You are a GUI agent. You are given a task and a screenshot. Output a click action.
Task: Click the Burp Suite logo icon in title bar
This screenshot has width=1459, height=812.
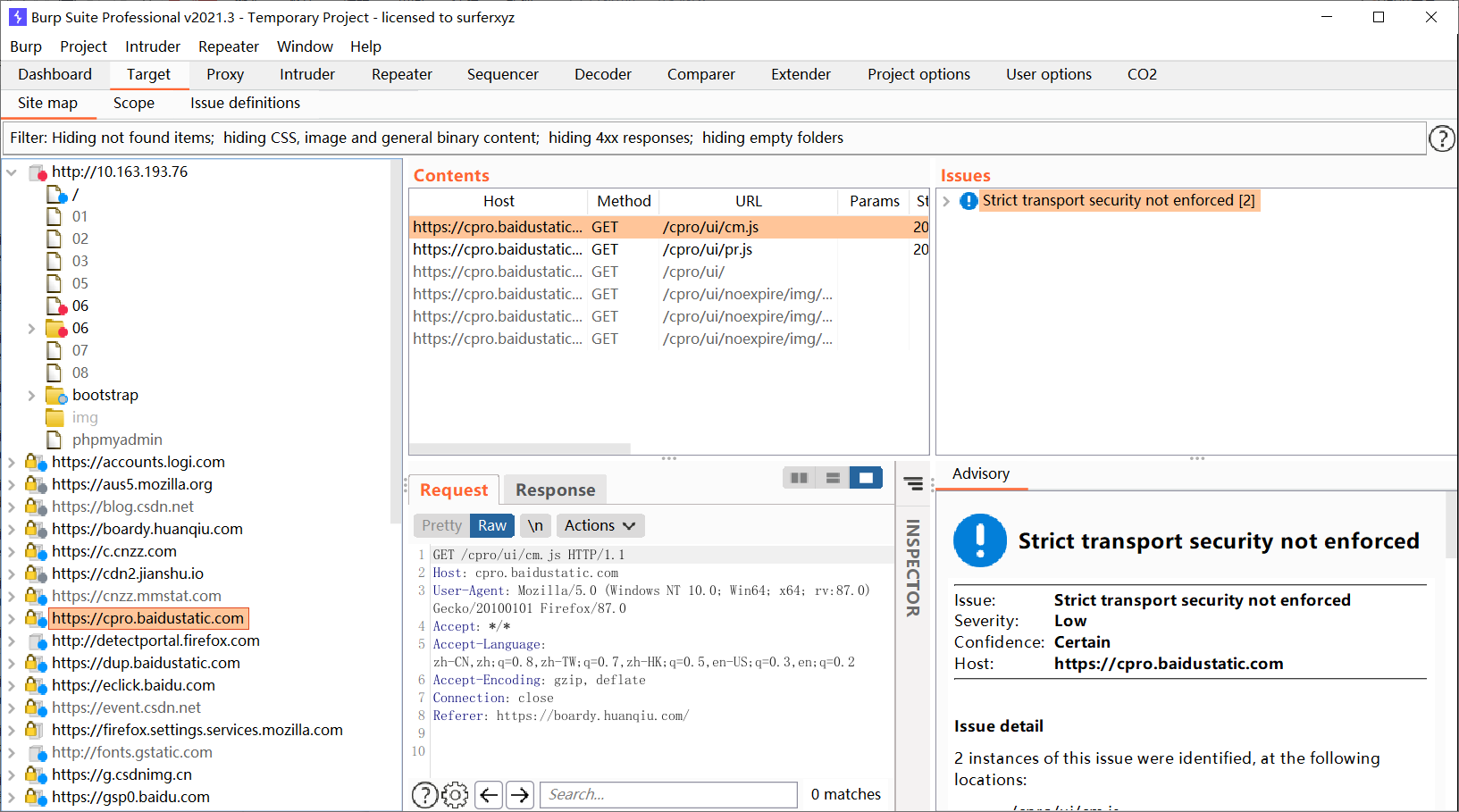point(17,17)
